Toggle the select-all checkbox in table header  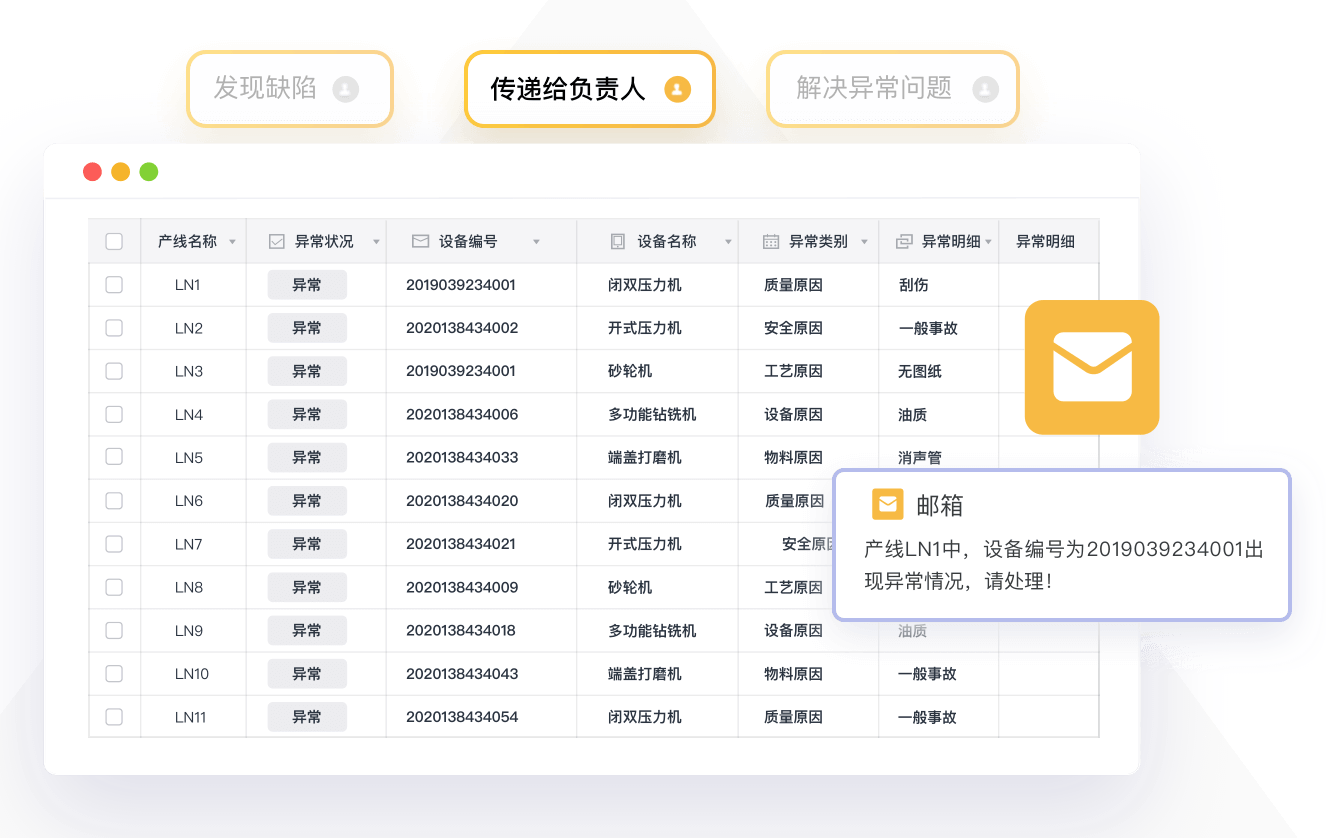tap(114, 242)
